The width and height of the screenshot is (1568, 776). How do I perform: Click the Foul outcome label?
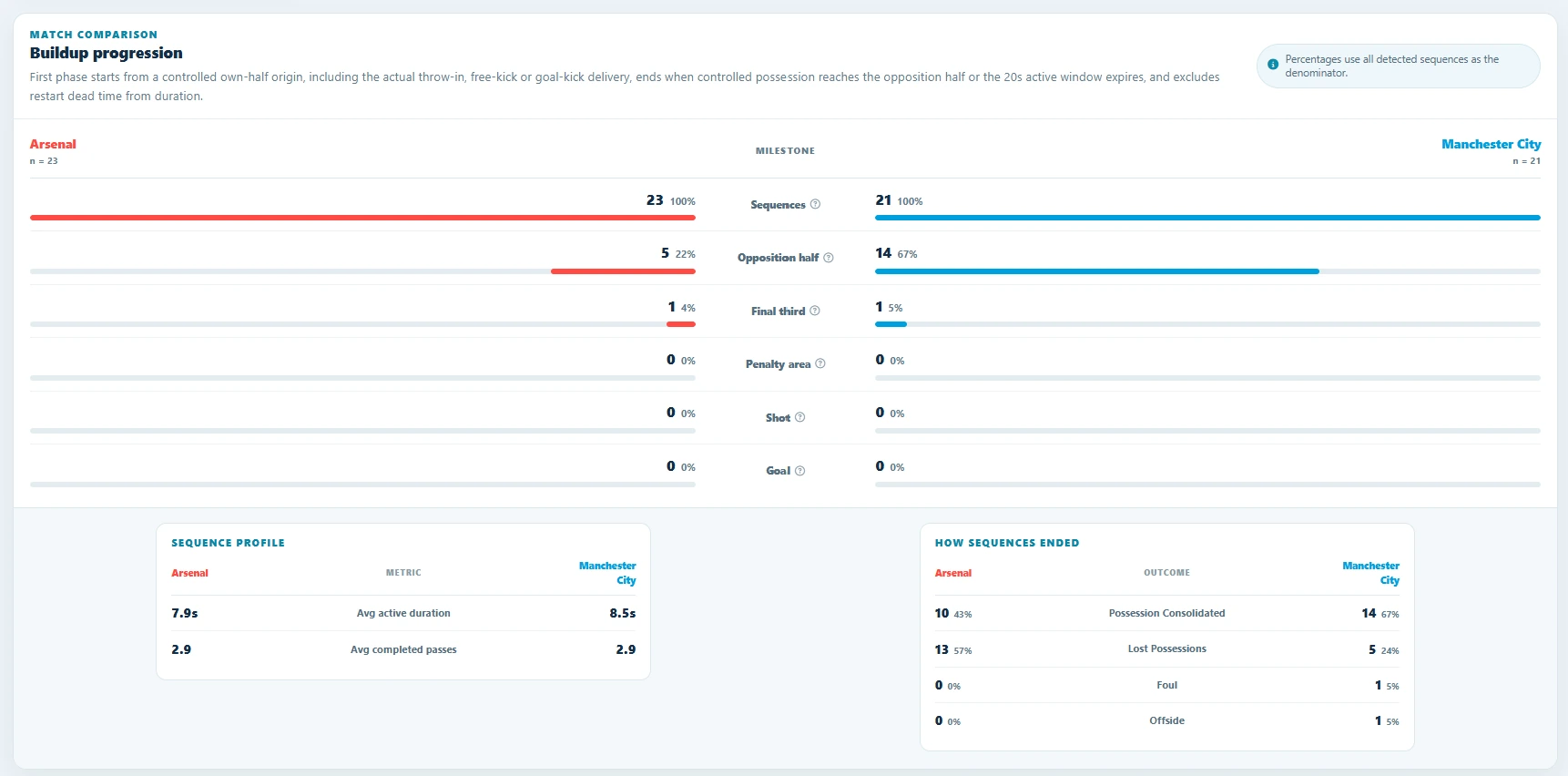(1167, 685)
